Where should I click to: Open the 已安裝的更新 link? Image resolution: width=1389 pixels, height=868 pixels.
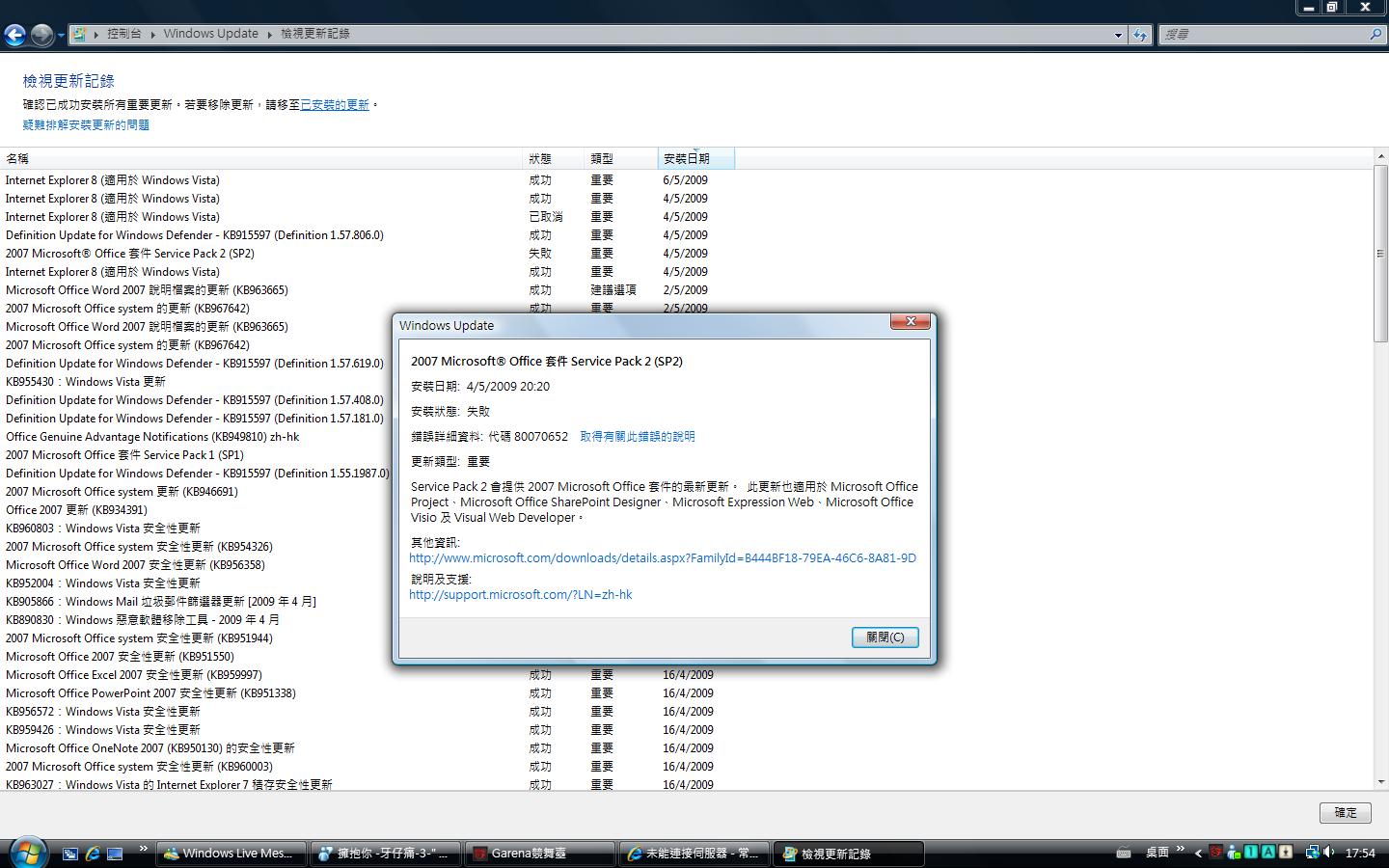(x=335, y=105)
